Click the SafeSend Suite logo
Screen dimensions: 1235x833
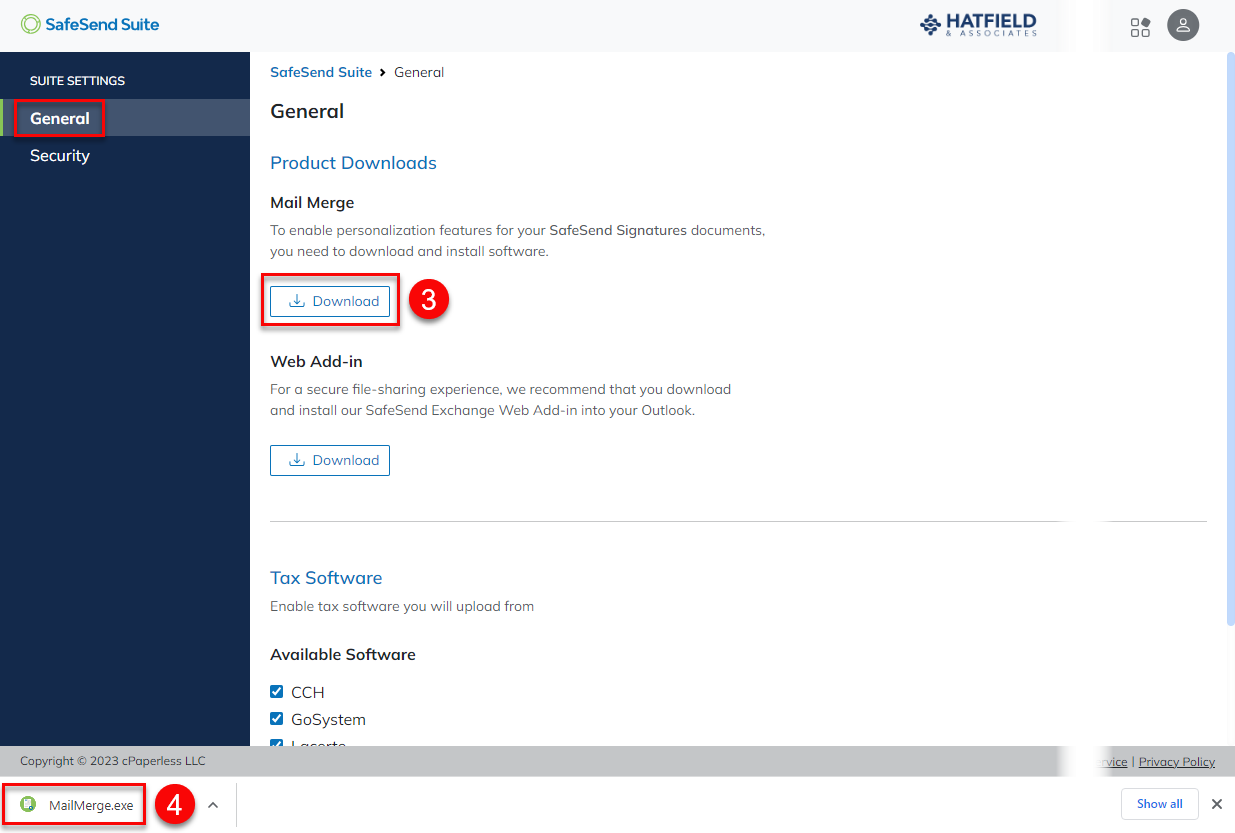tap(90, 24)
